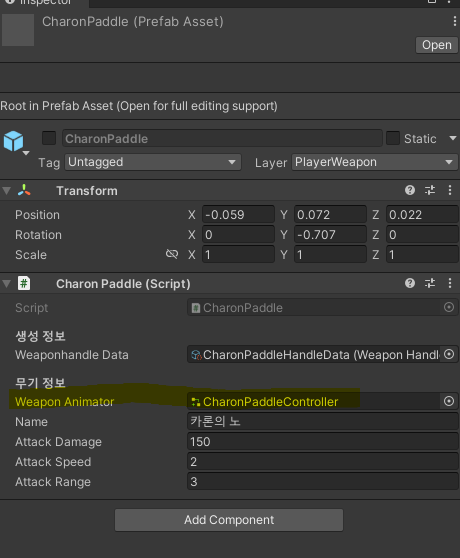
Task: Click the Attack Range field showing 3
Action: click(323, 481)
